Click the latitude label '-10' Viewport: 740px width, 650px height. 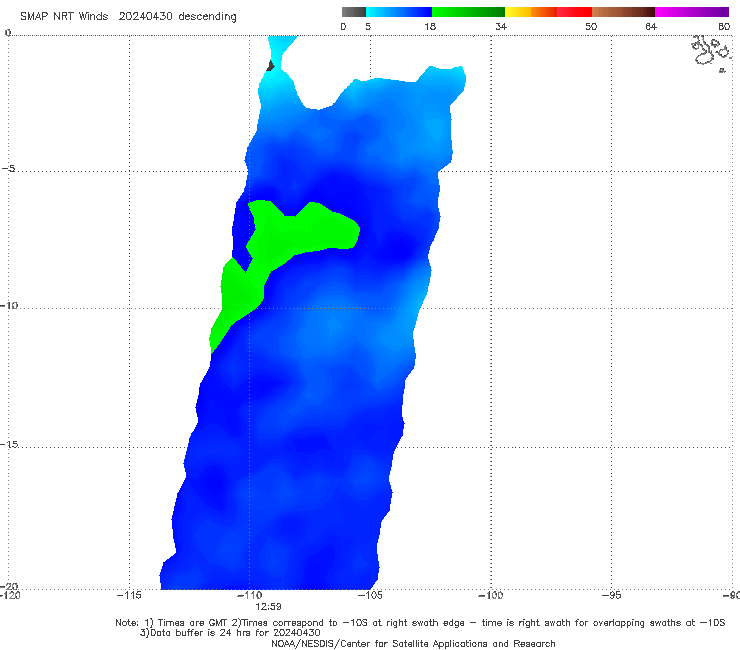click(x=9, y=305)
